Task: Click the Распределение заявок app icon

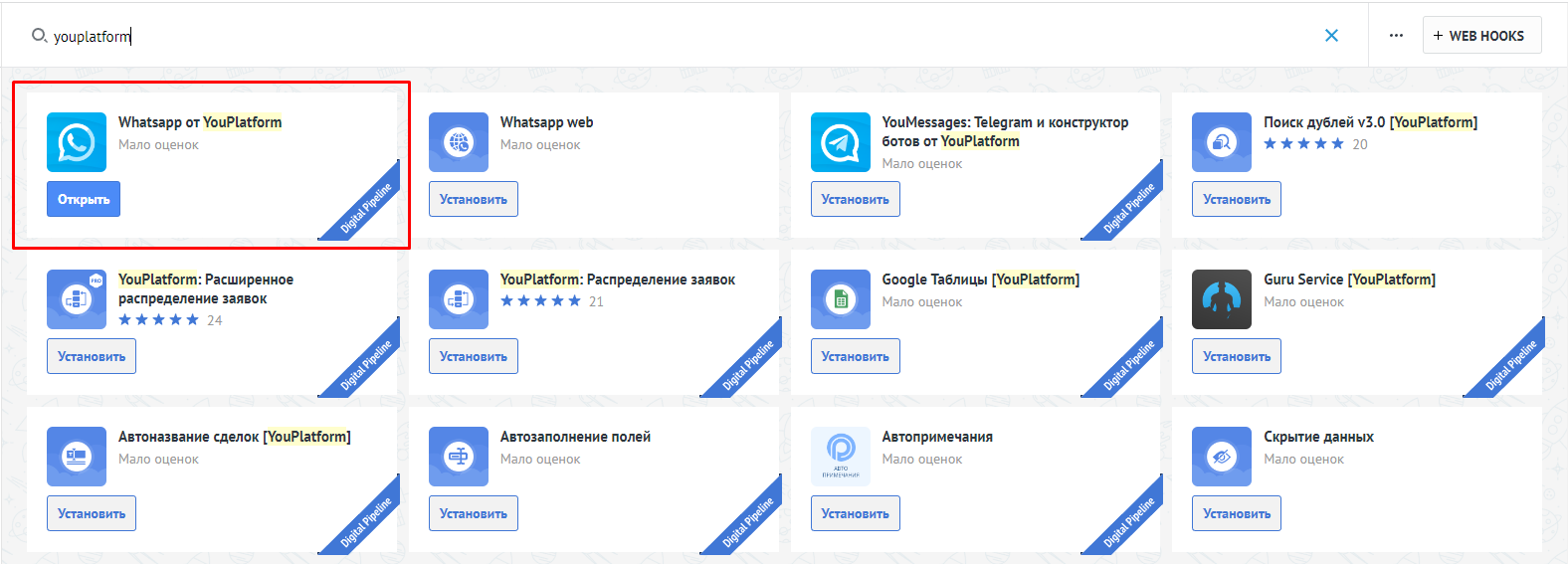Action: [459, 299]
